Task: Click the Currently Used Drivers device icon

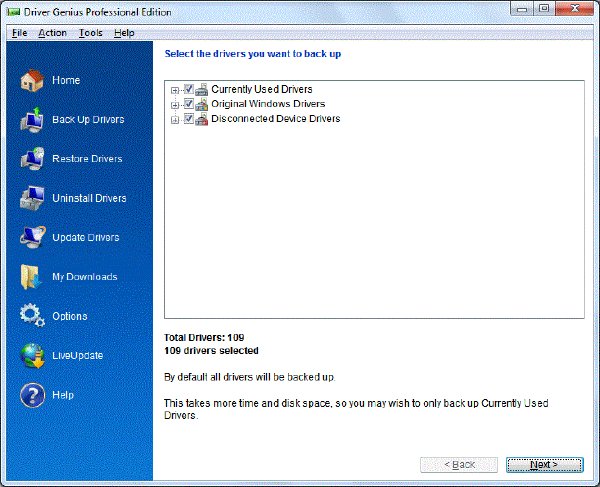Action: click(202, 90)
